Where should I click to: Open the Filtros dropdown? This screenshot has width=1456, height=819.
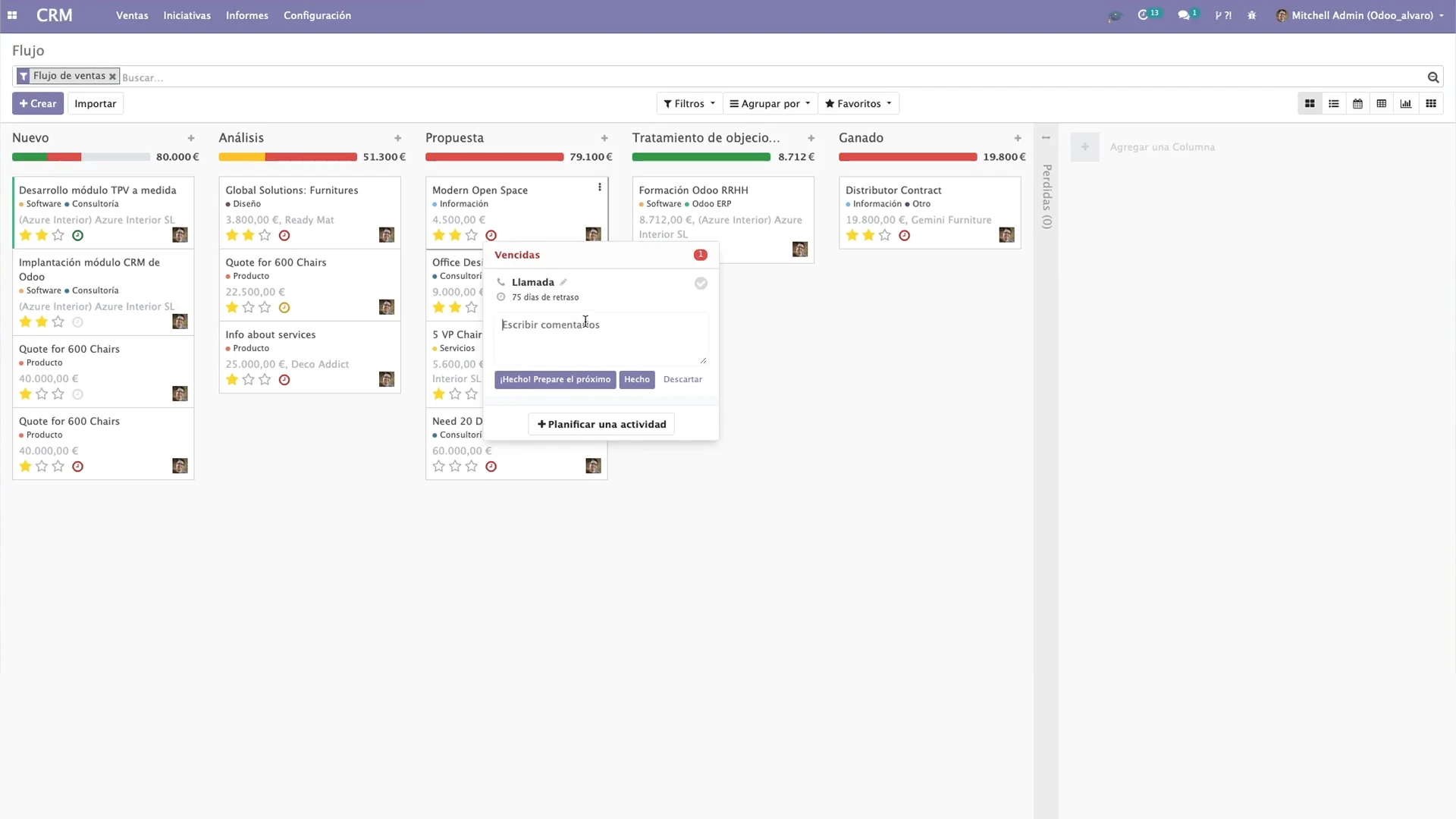tap(688, 103)
